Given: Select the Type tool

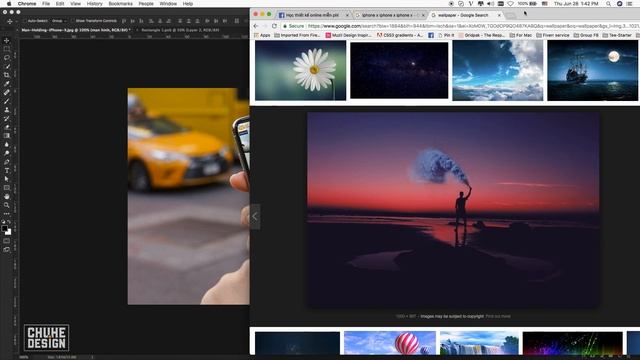Looking at the screenshot, I should [x=7, y=170].
